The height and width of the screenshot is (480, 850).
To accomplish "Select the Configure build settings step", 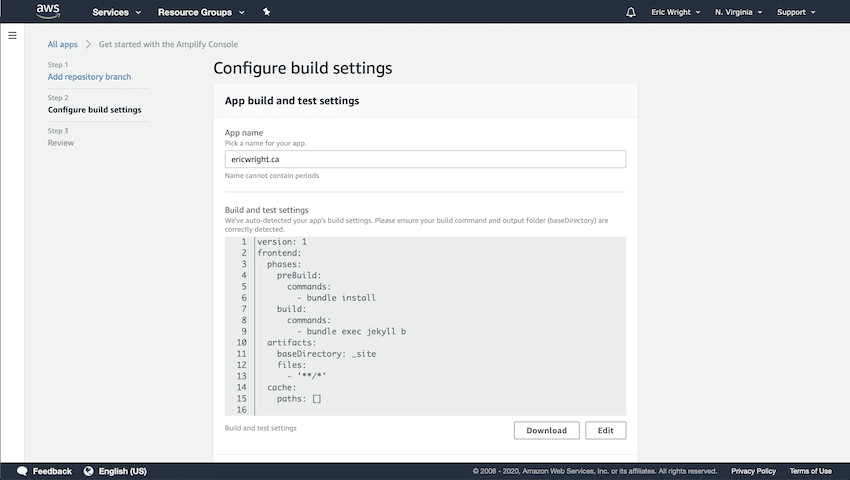I will [x=94, y=110].
